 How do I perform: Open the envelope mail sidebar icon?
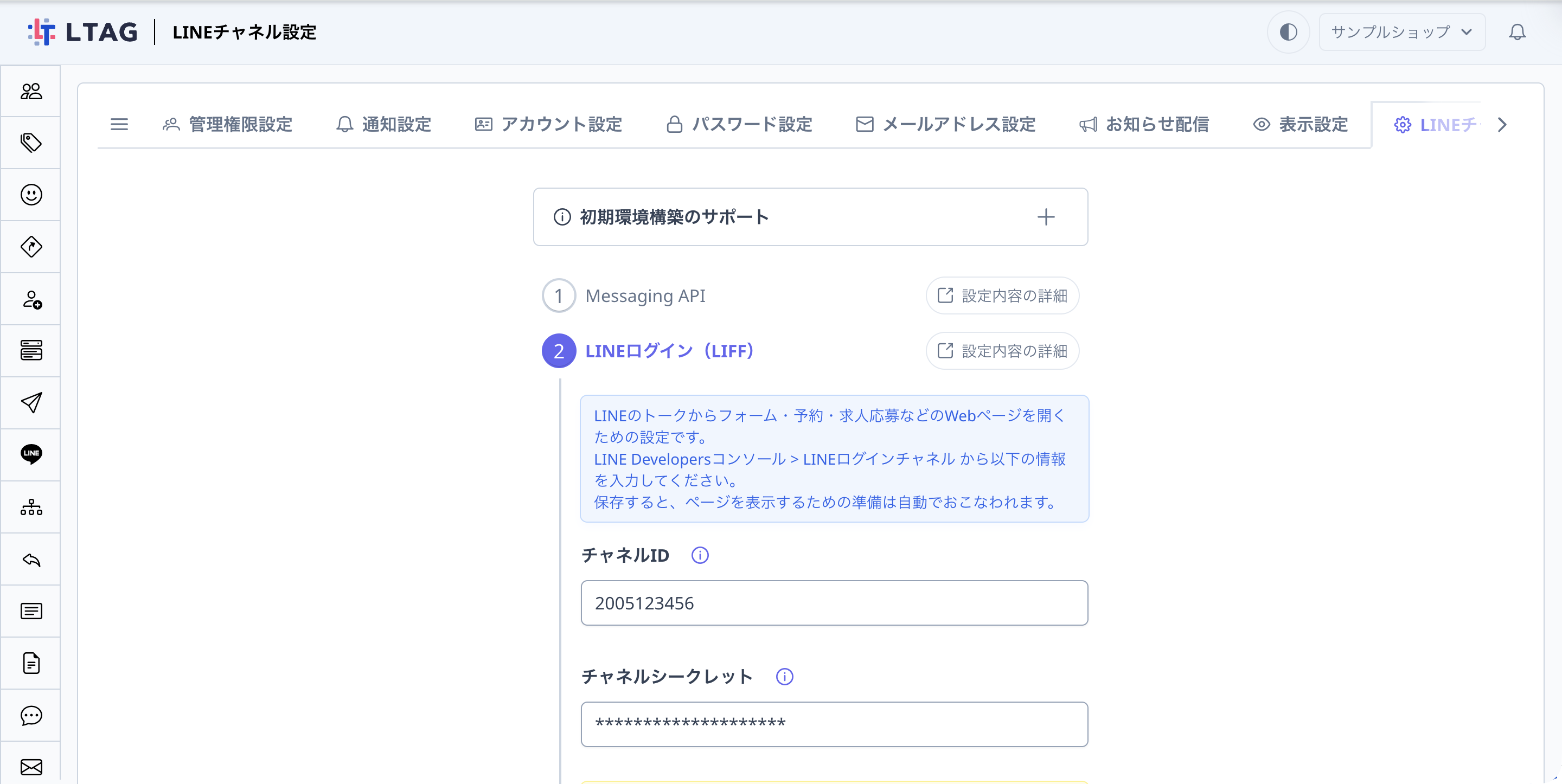coord(31,767)
